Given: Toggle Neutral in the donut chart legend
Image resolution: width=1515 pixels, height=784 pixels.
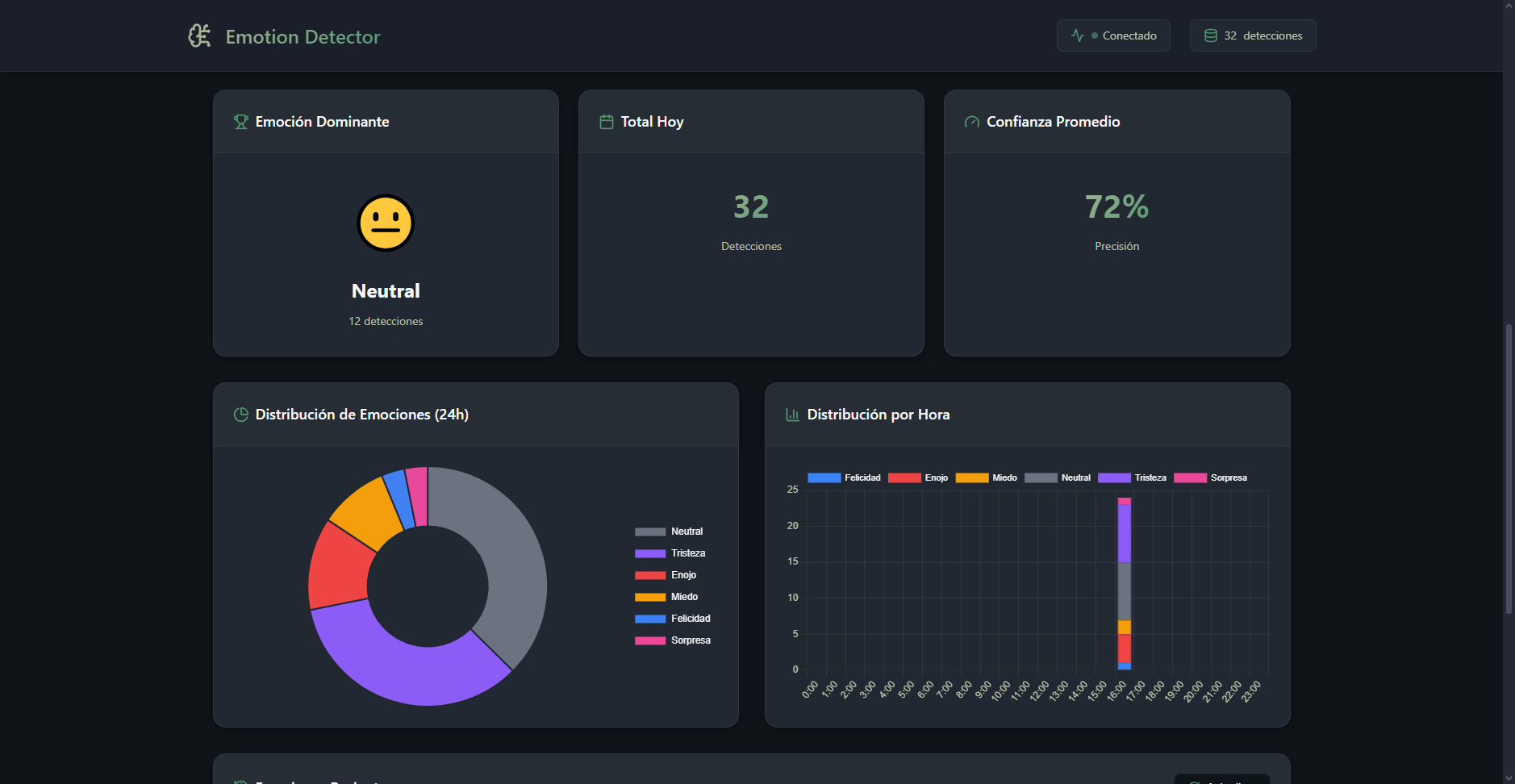Looking at the screenshot, I should coord(669,532).
